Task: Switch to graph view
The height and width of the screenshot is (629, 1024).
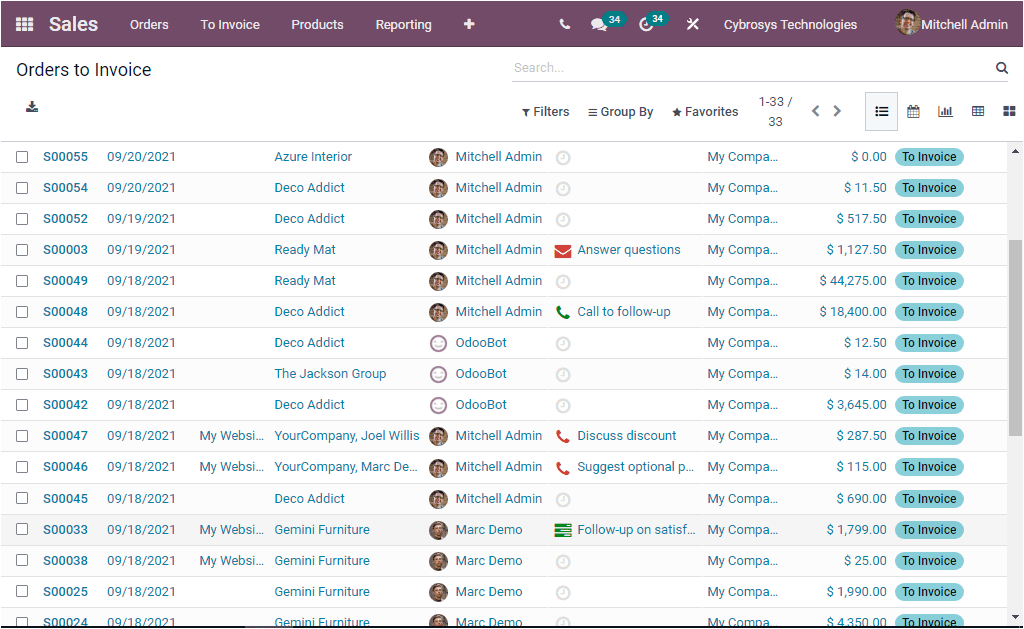Action: click(x=945, y=111)
